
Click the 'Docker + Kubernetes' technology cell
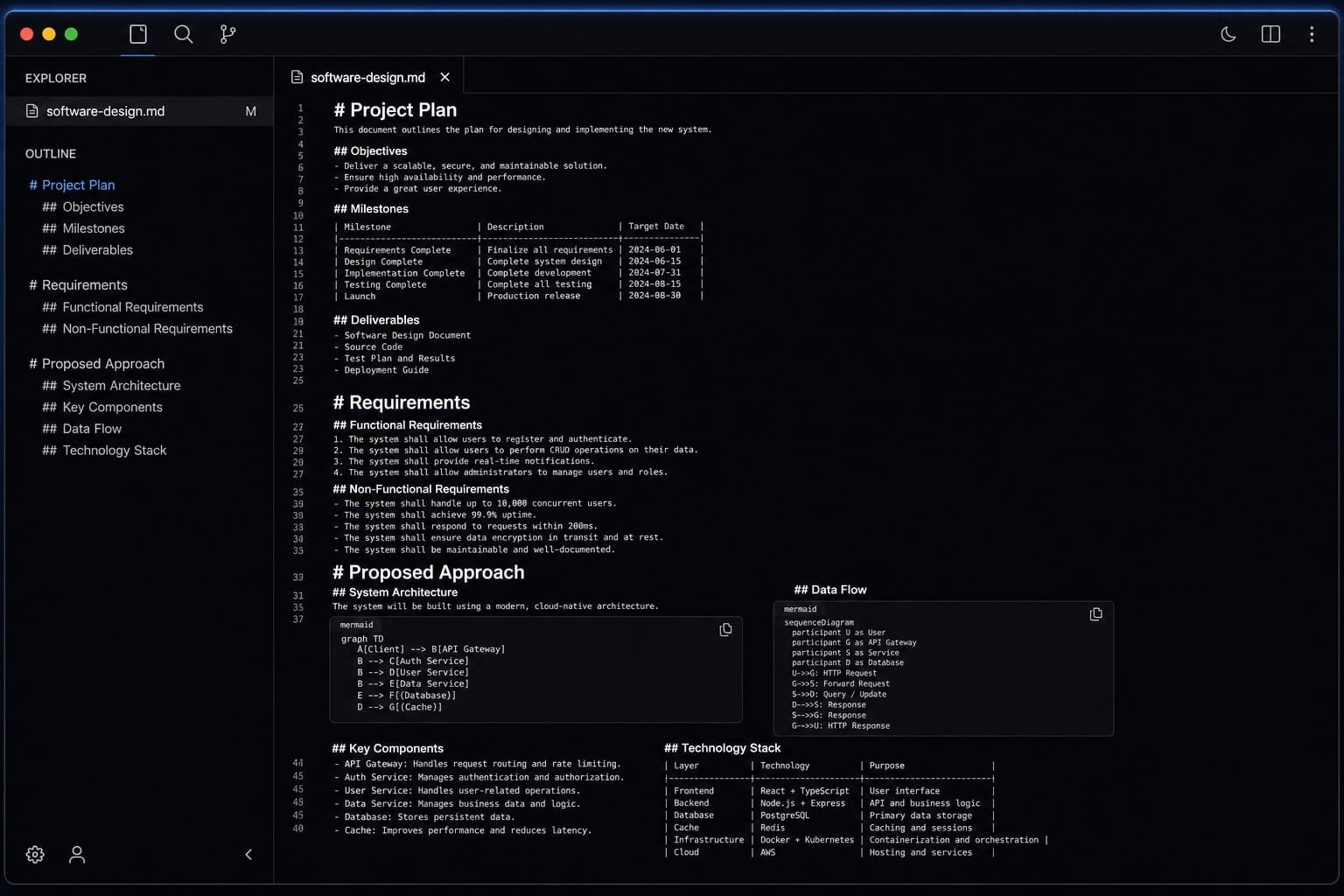click(807, 840)
